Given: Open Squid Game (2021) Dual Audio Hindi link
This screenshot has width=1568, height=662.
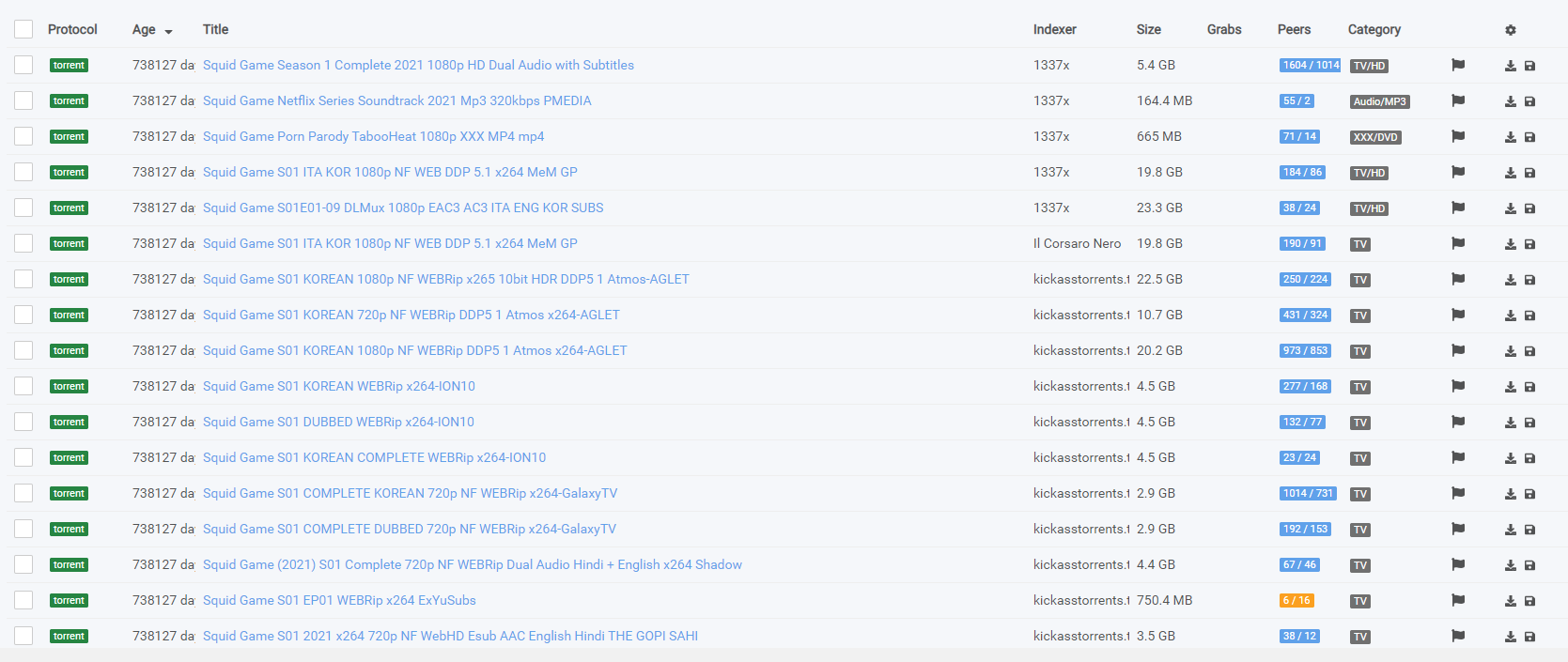Looking at the screenshot, I should coord(473,564).
